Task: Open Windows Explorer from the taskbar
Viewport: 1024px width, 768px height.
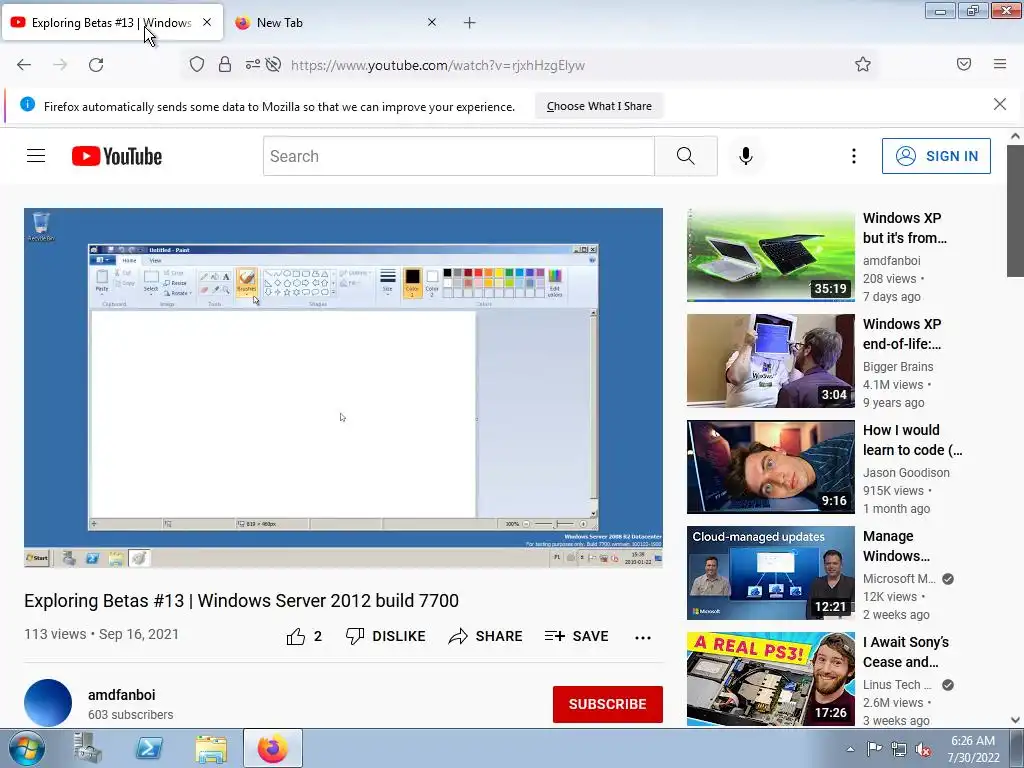Action: (211, 748)
